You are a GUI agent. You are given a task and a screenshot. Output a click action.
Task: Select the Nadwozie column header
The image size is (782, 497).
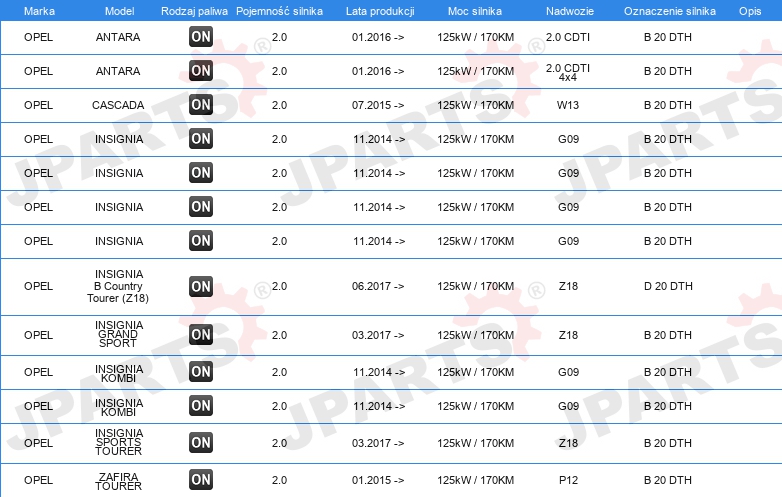[570, 11]
